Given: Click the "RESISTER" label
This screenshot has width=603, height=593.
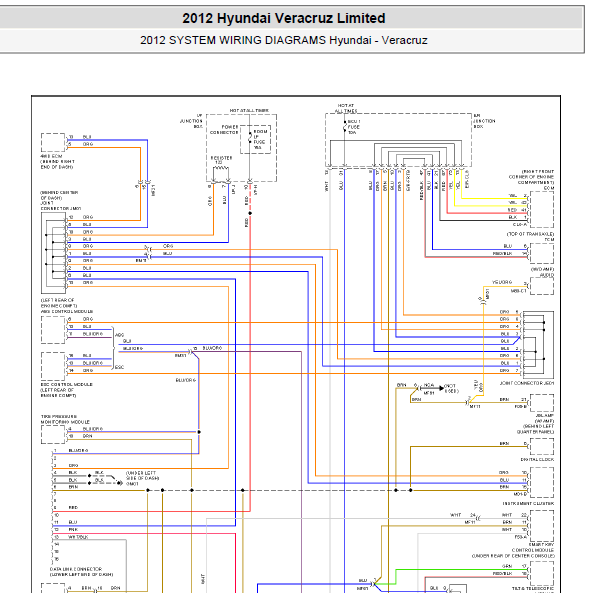Looking at the screenshot, I should pos(221,160).
